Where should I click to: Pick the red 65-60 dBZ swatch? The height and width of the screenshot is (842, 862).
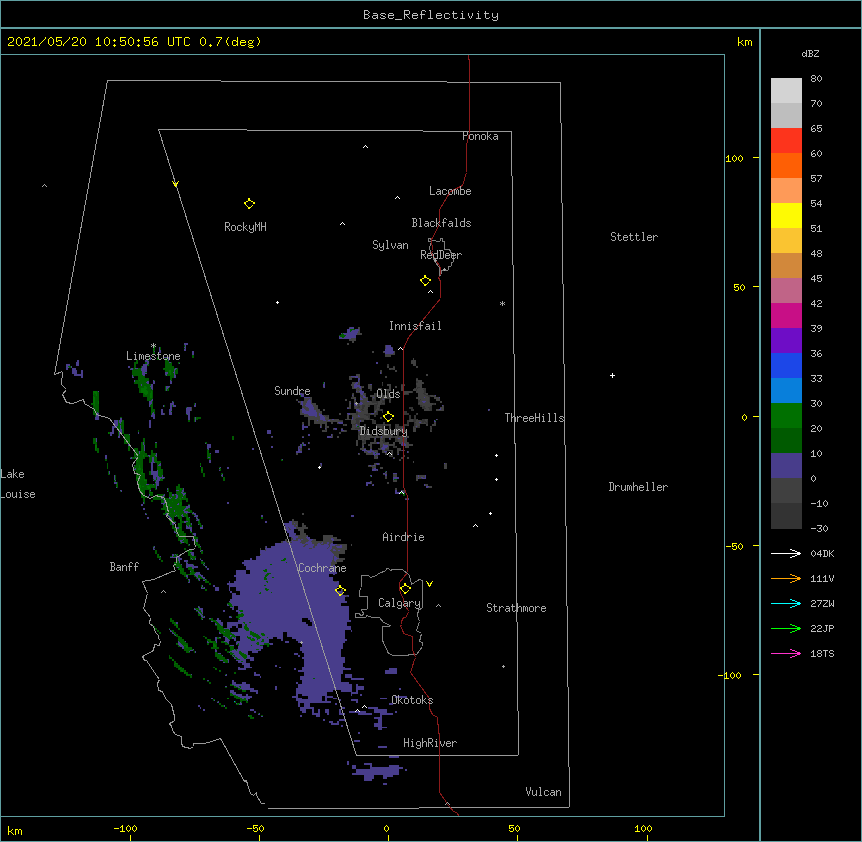click(x=786, y=140)
